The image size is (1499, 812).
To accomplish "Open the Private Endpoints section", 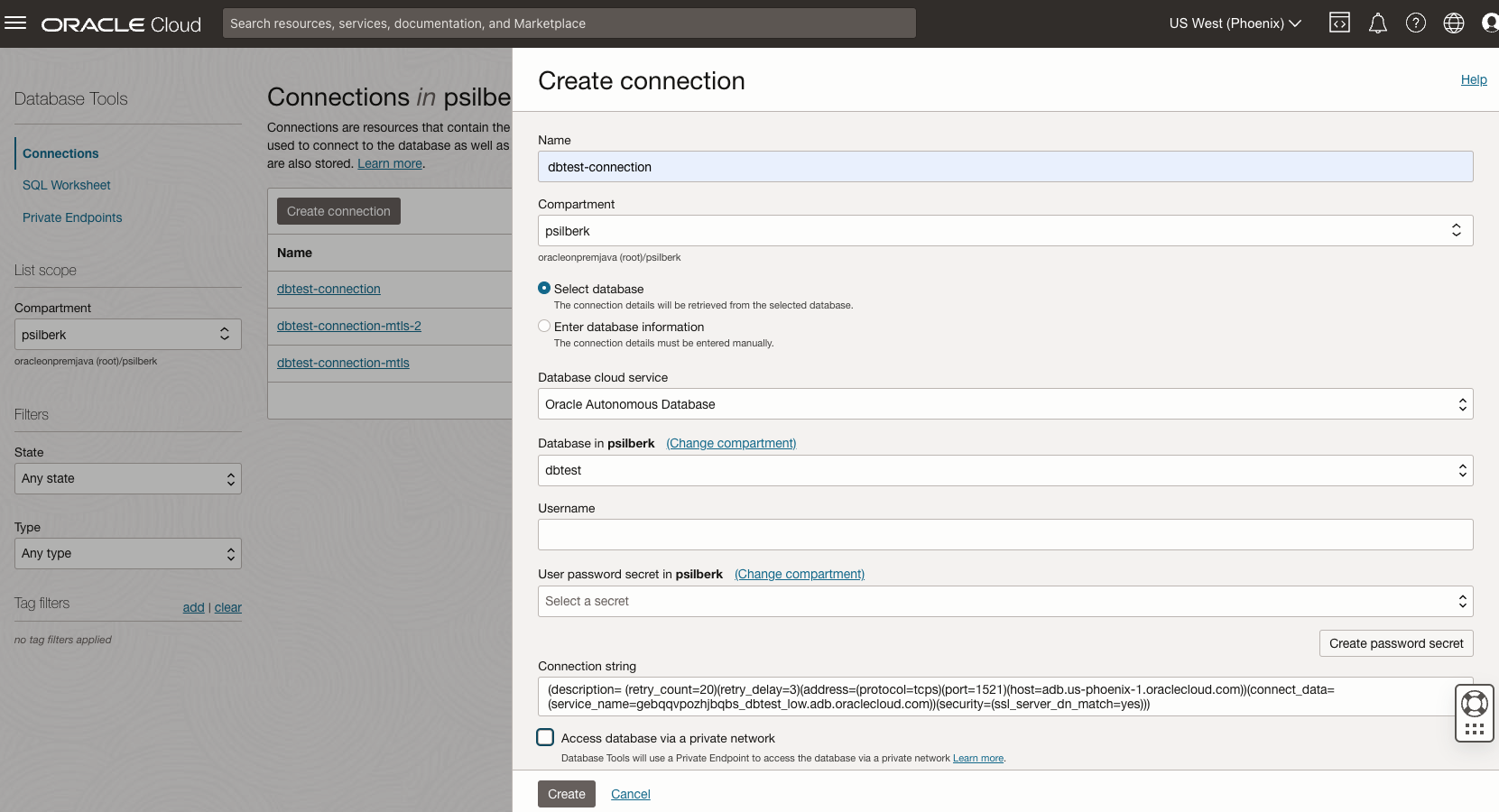I will [72, 217].
